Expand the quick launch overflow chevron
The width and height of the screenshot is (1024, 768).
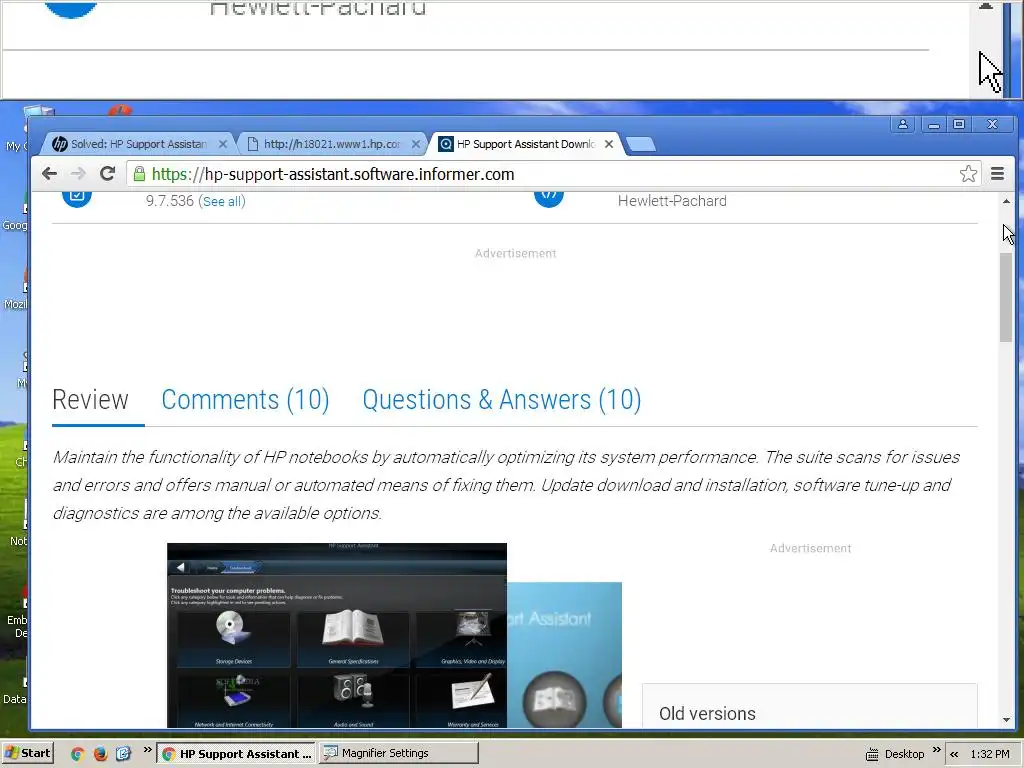(148, 750)
